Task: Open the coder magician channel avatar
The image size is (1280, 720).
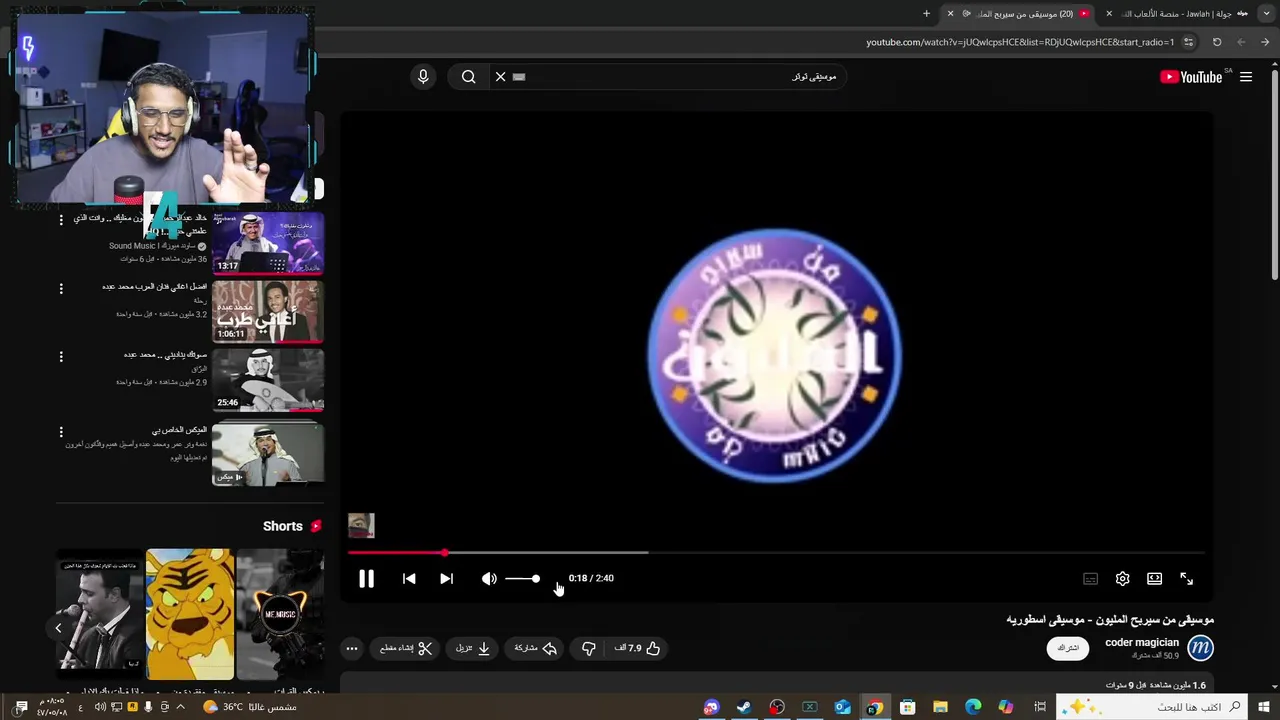Action: pyautogui.click(x=1200, y=648)
